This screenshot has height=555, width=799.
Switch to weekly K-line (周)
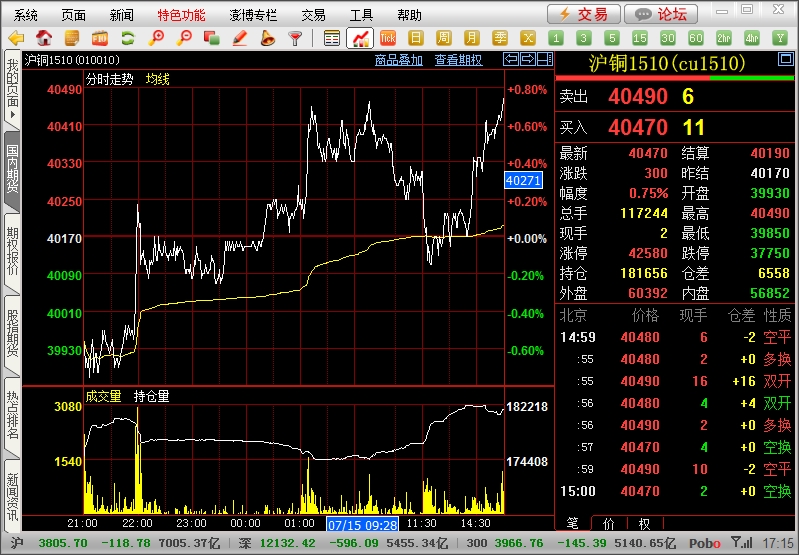(444, 38)
